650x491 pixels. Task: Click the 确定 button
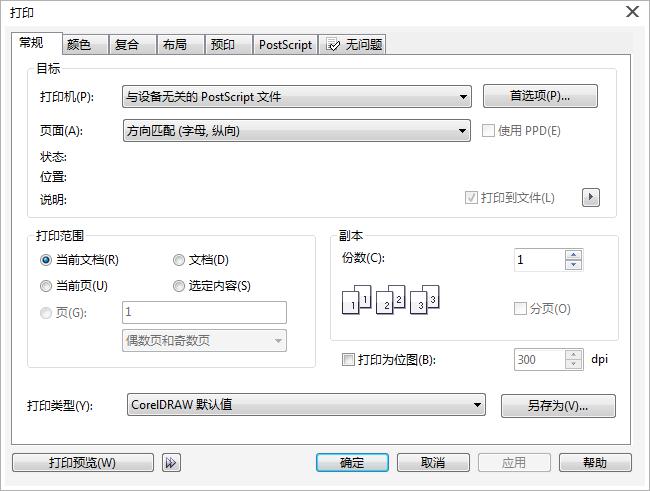click(x=352, y=462)
